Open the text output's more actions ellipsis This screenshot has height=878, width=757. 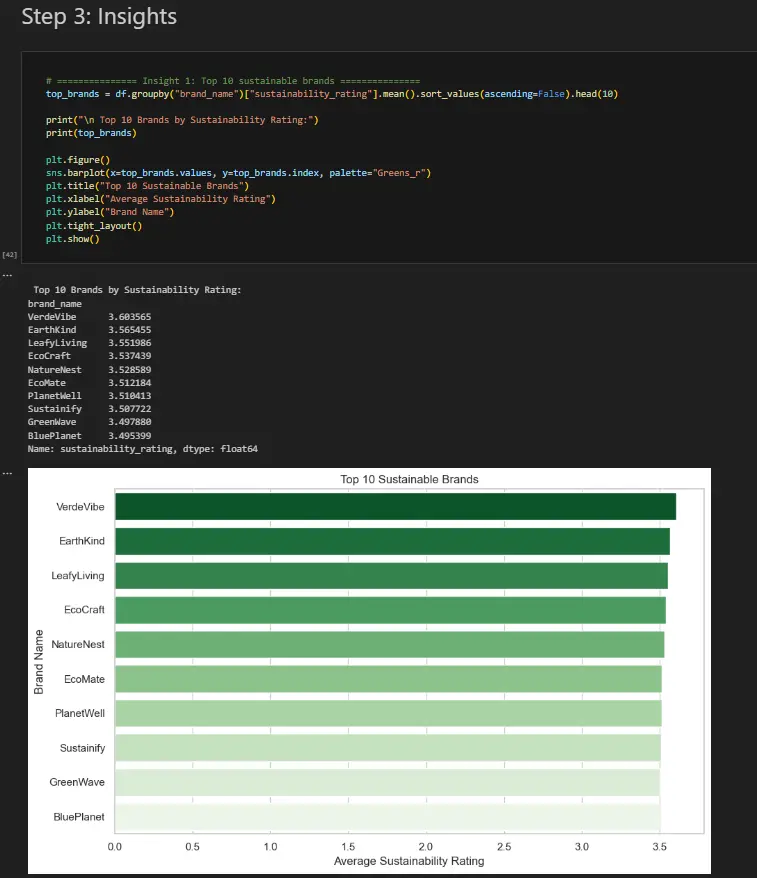point(7,273)
